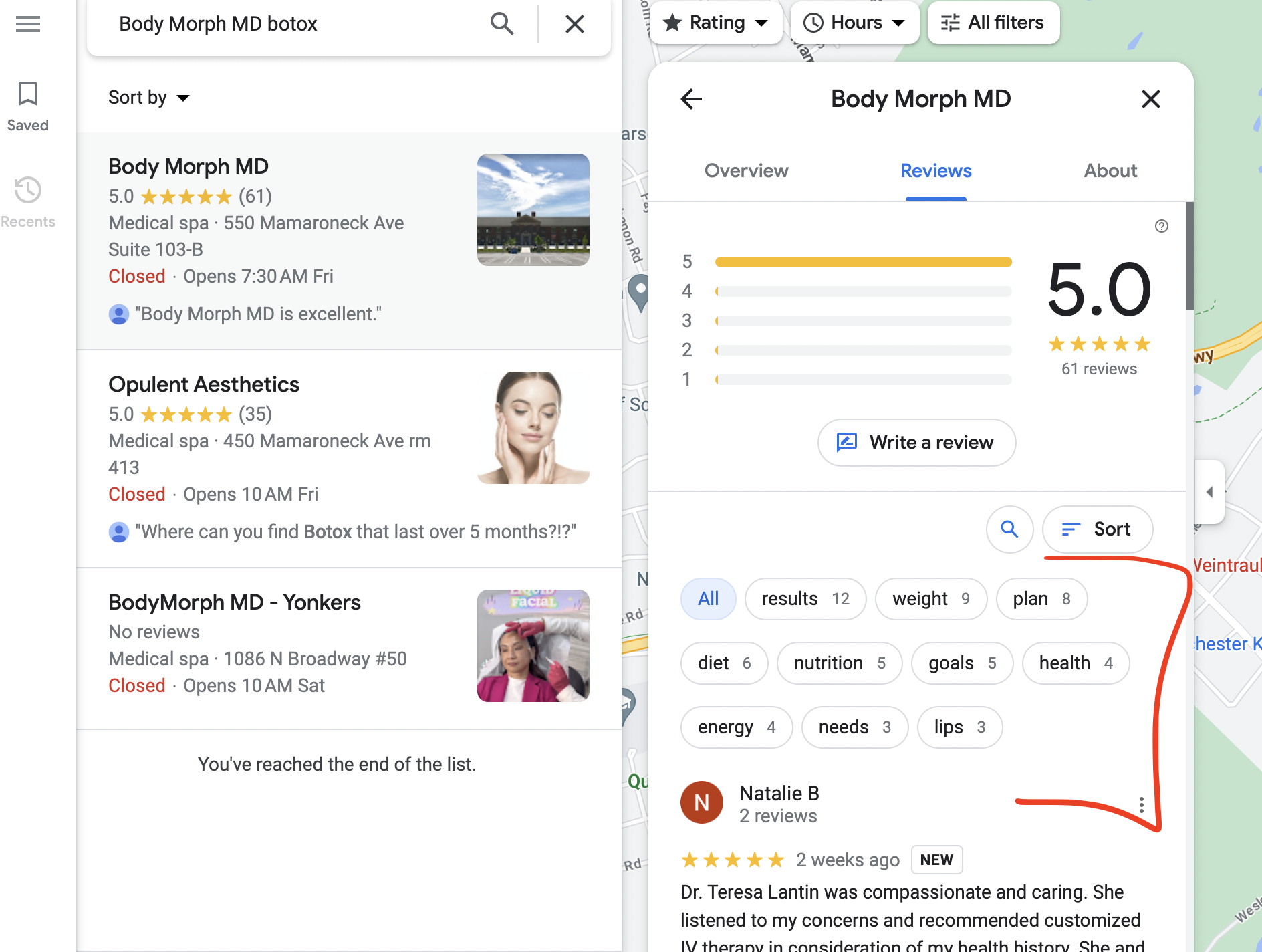Click the search magnifier in search box
Image resolution: width=1262 pixels, height=952 pixels.
(x=501, y=24)
